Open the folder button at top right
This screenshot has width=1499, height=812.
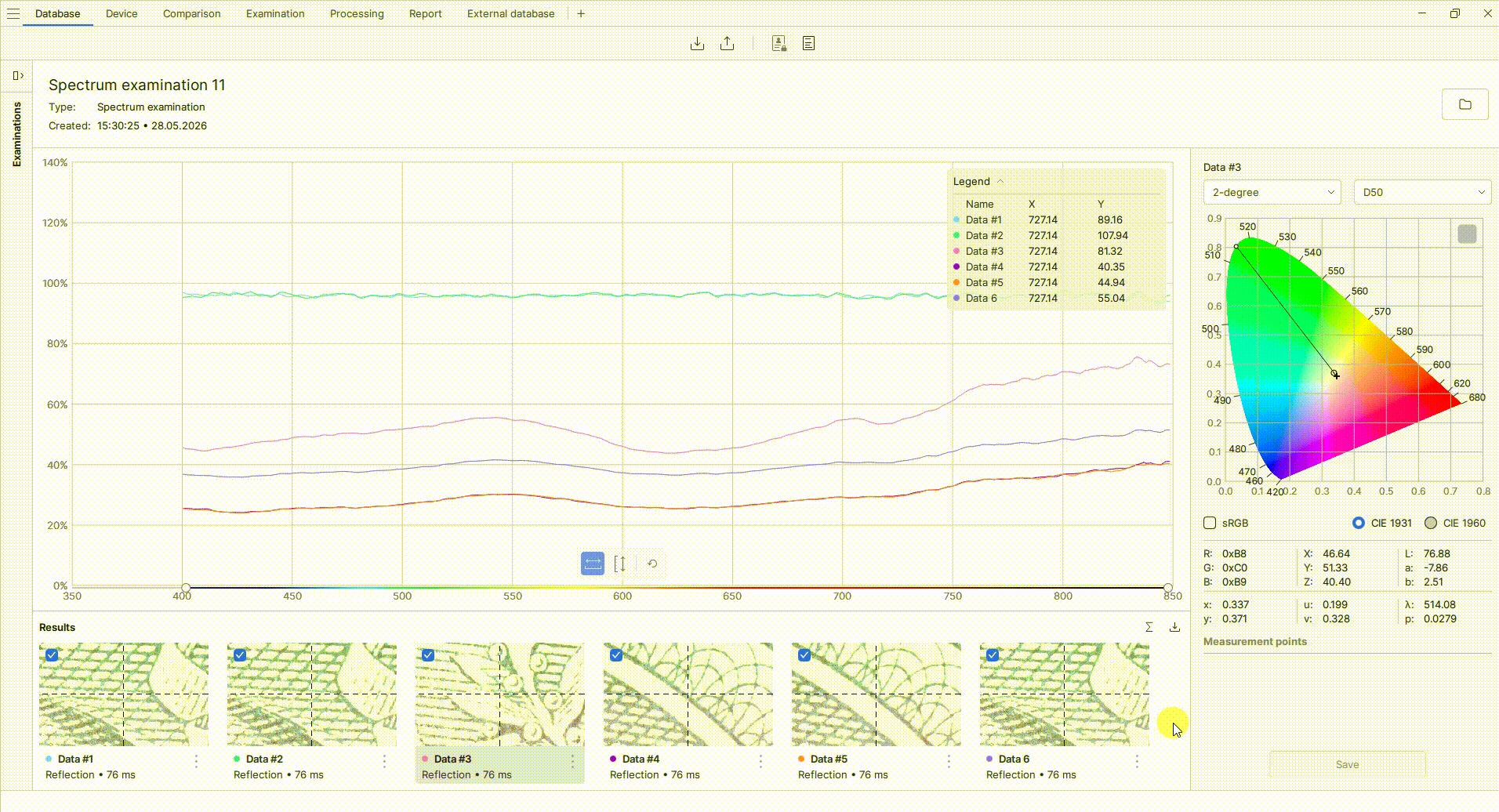(x=1465, y=104)
